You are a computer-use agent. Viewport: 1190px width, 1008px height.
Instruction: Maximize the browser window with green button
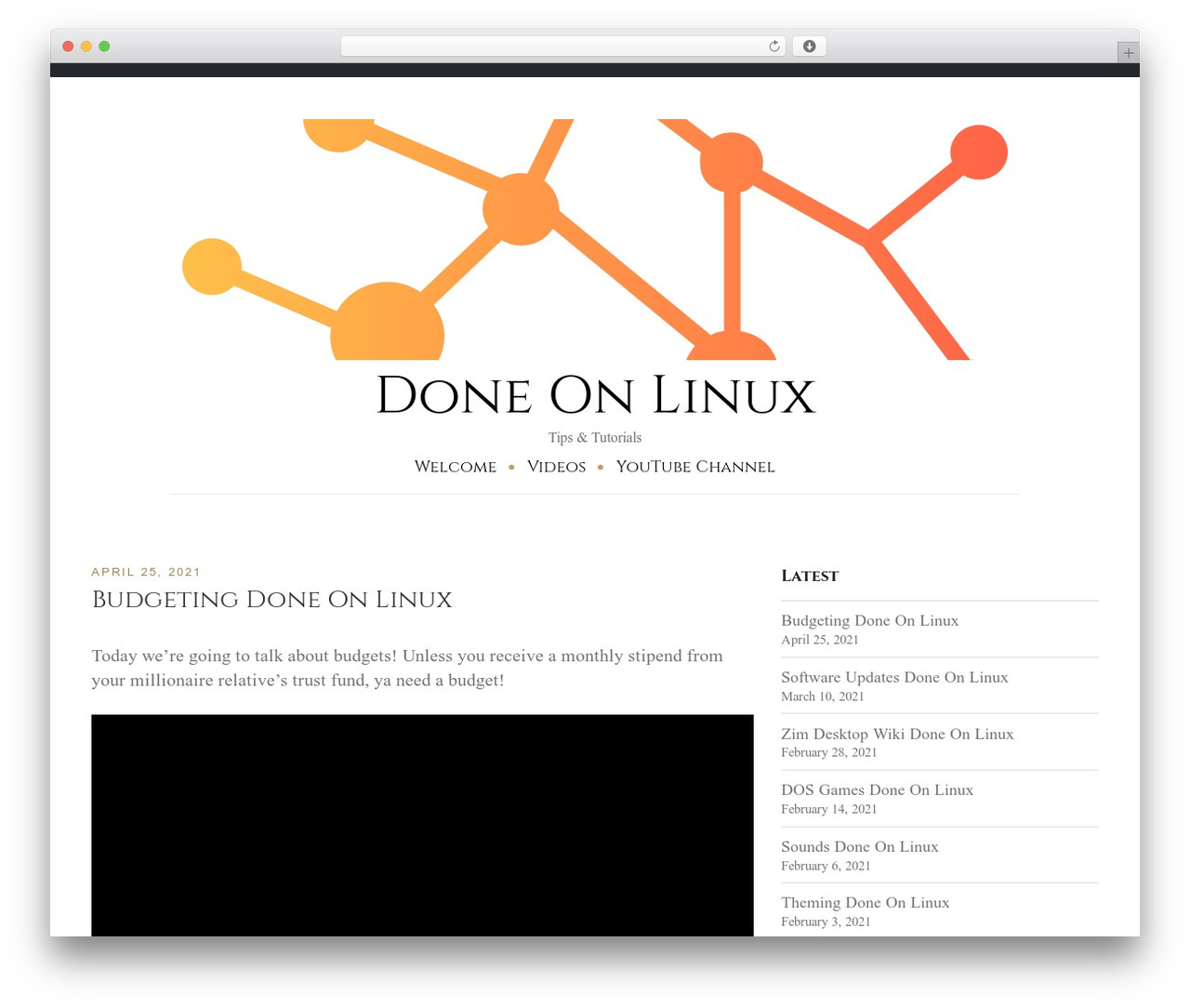click(104, 46)
